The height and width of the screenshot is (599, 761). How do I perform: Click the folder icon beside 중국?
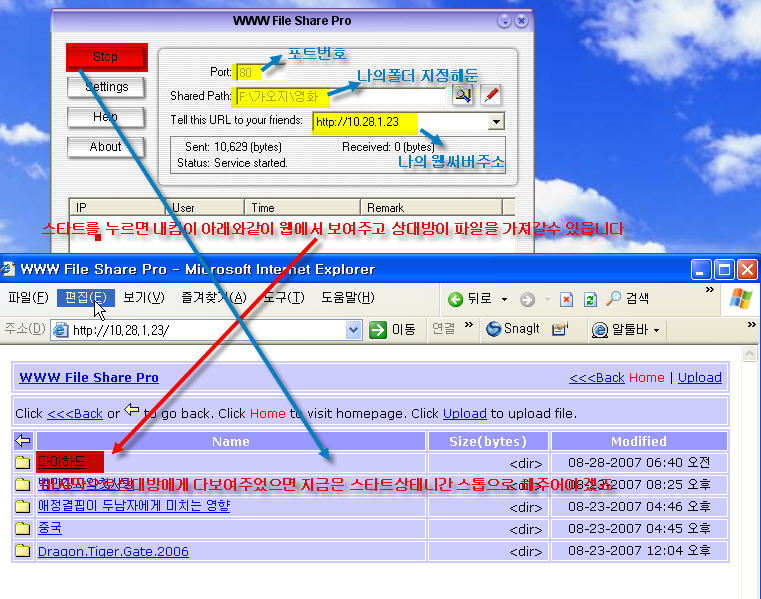(22, 528)
